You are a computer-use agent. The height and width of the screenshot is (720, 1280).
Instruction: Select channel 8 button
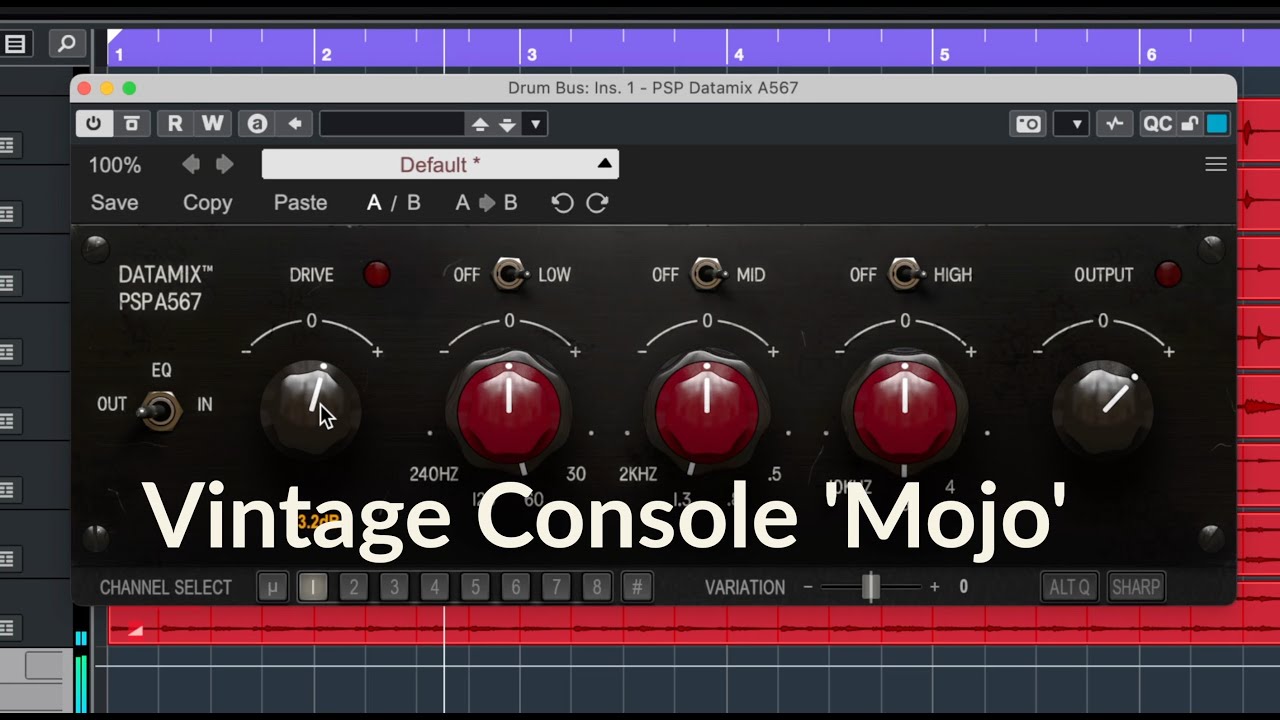[x=597, y=587]
